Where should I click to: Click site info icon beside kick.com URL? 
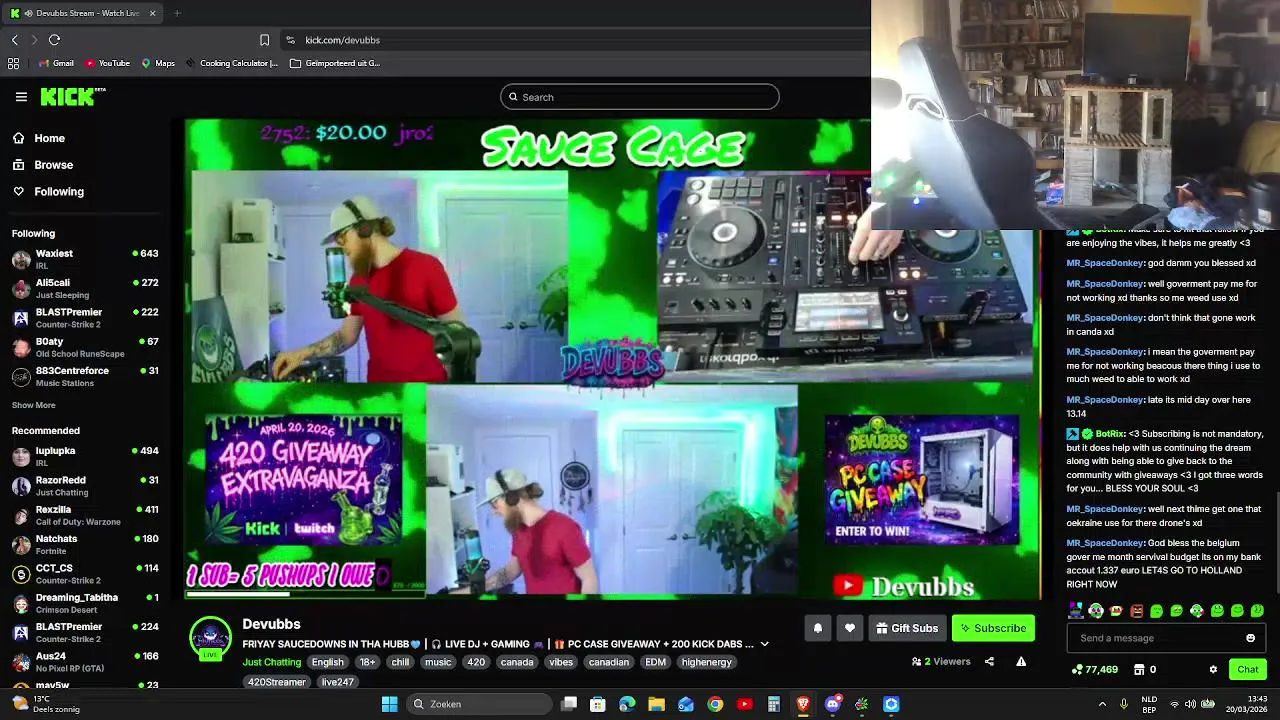pos(290,40)
